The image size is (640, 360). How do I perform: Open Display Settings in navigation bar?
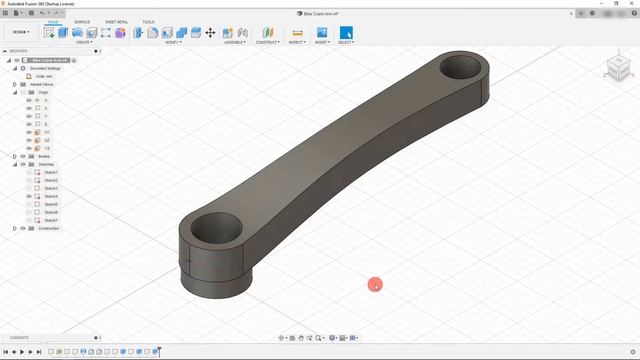coord(333,338)
